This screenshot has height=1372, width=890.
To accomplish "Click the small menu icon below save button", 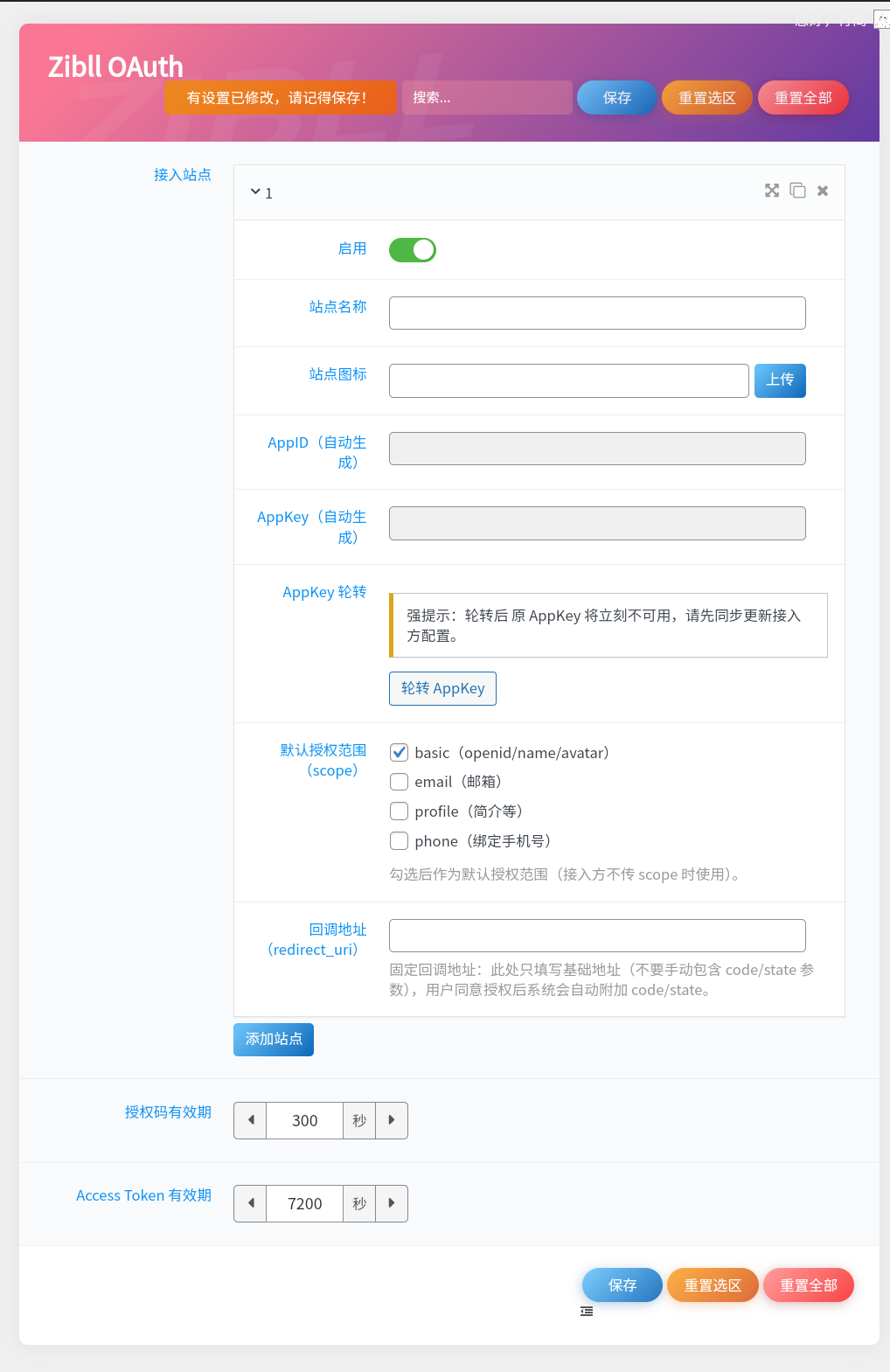I will 587,1312.
